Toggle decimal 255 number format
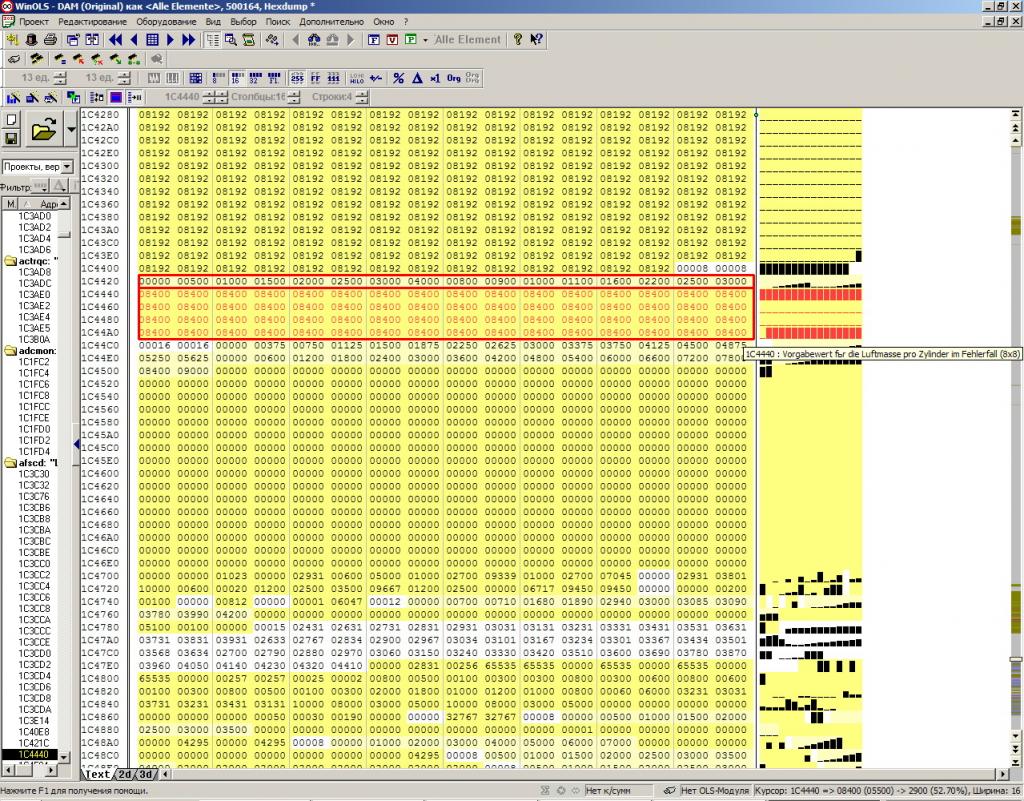The height and width of the screenshot is (801, 1024). [x=297, y=78]
